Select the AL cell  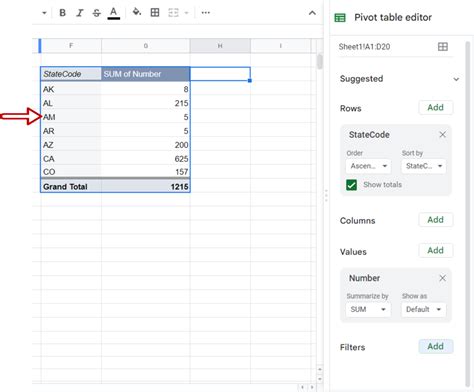[x=71, y=103]
